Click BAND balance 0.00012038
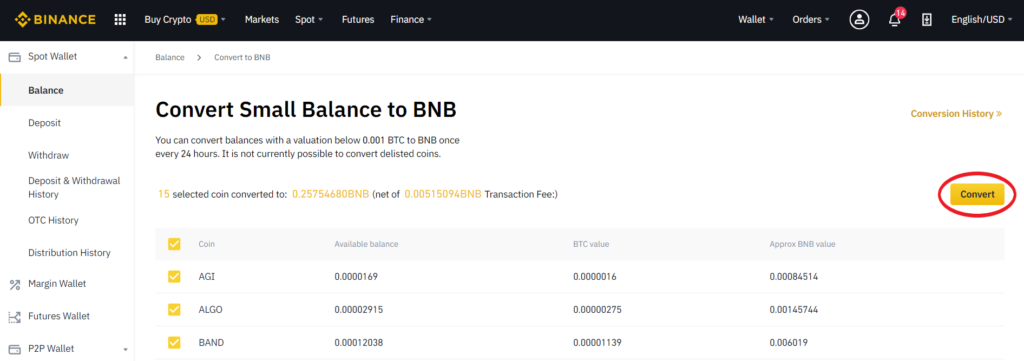This screenshot has width=1024, height=361. (359, 342)
